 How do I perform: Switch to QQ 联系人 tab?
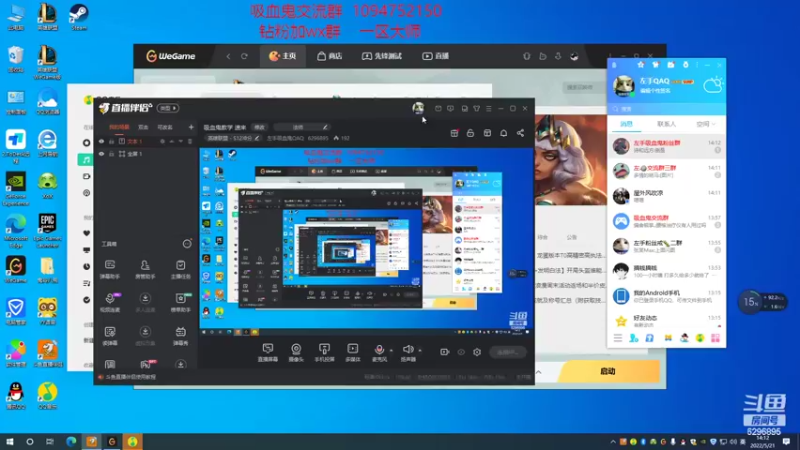tap(666, 124)
